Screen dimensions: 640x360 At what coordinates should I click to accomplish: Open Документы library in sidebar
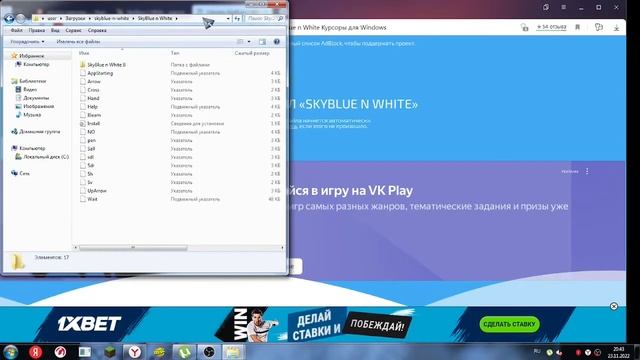click(x=36, y=98)
